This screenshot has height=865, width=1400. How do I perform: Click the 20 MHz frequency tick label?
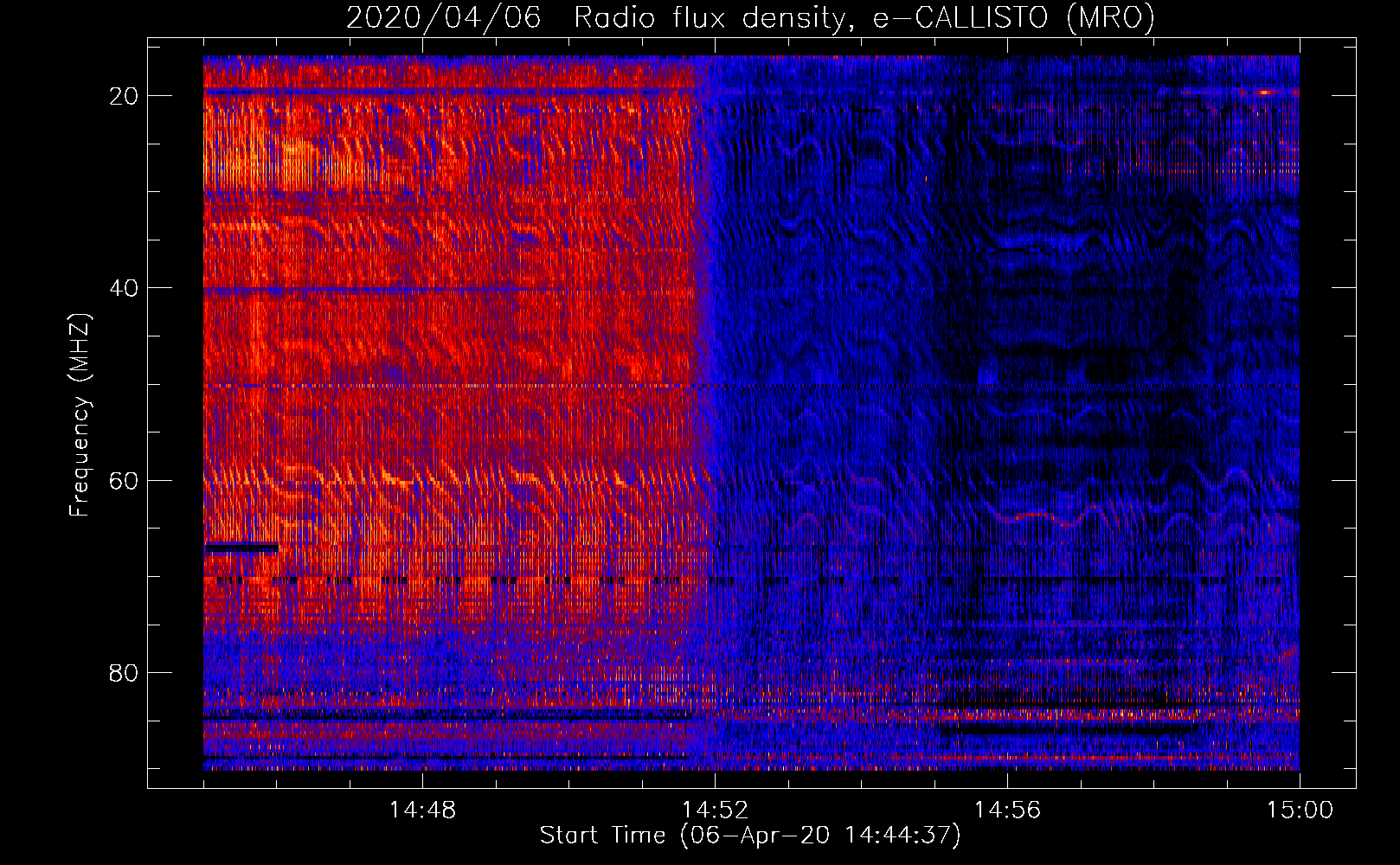[125, 96]
